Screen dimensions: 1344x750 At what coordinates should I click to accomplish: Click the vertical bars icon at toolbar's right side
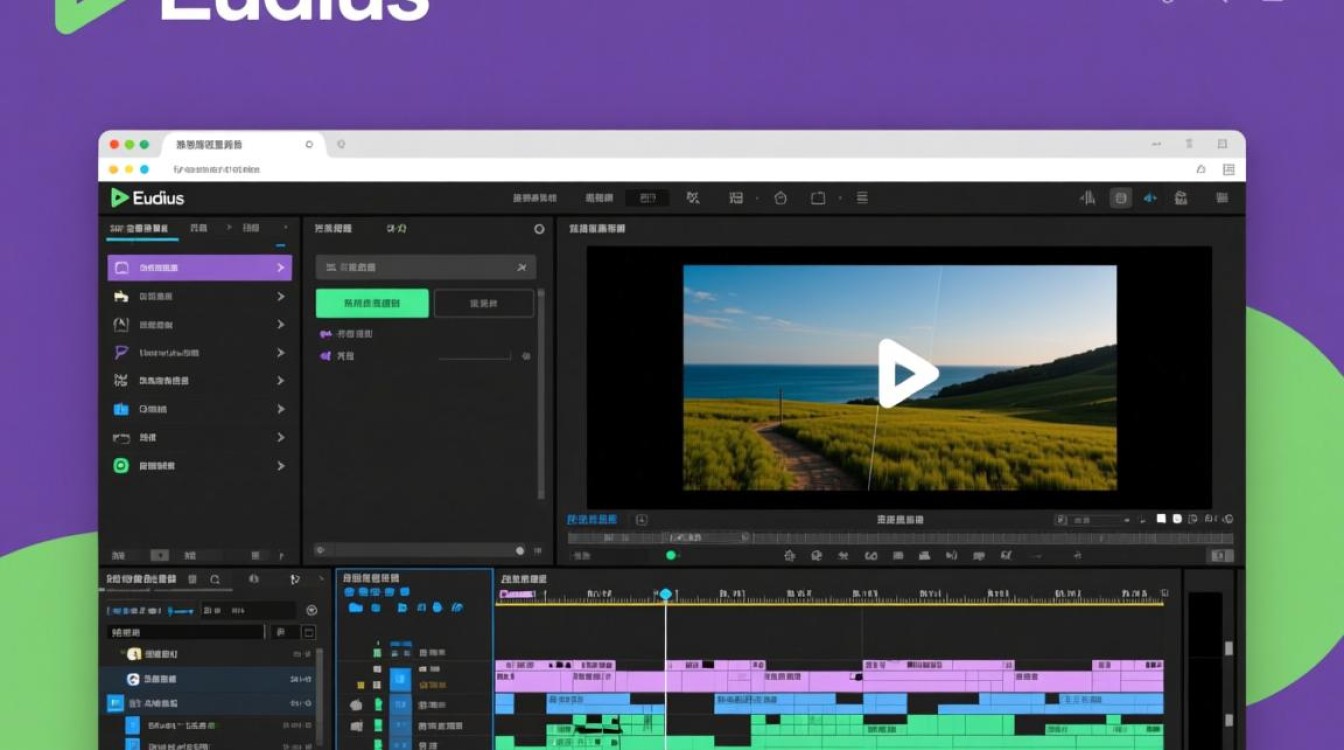(1087, 198)
